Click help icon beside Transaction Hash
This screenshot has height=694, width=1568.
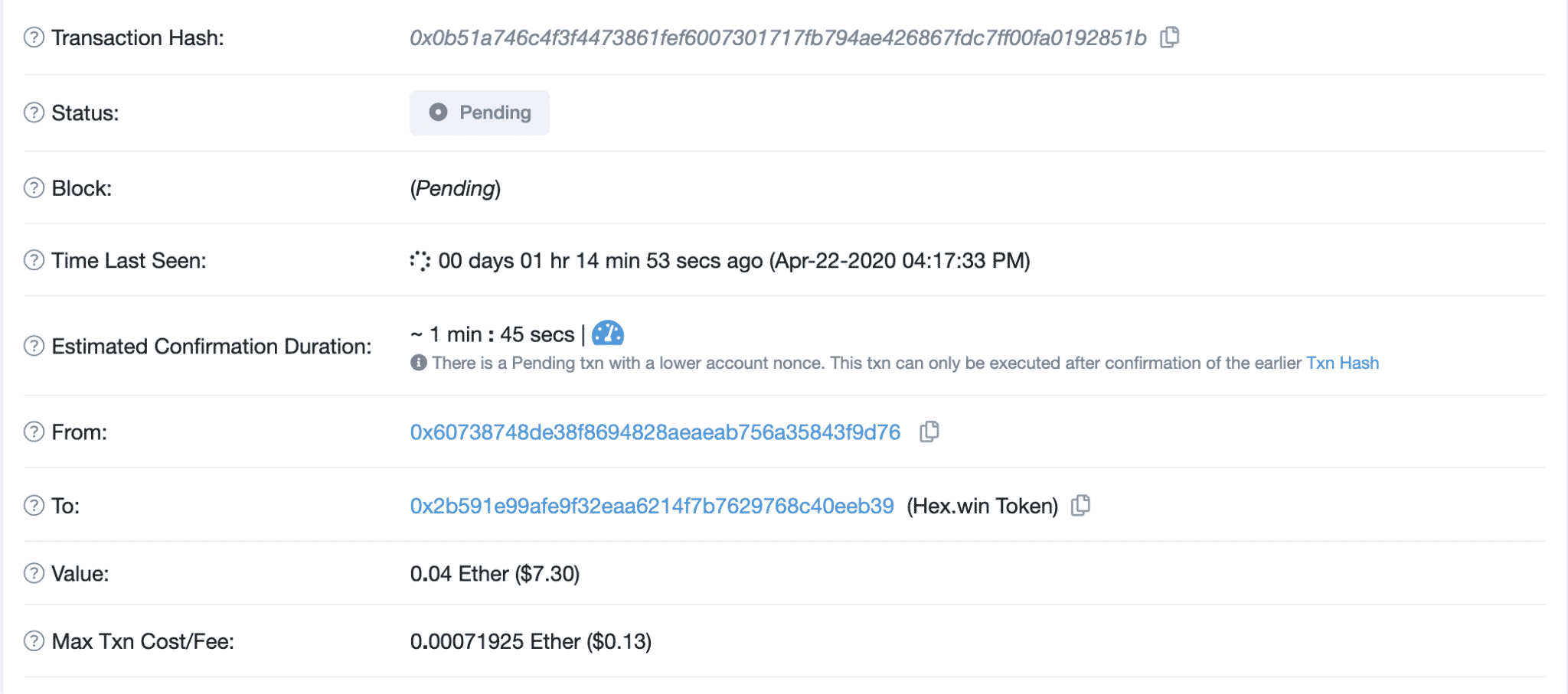pyautogui.click(x=34, y=37)
